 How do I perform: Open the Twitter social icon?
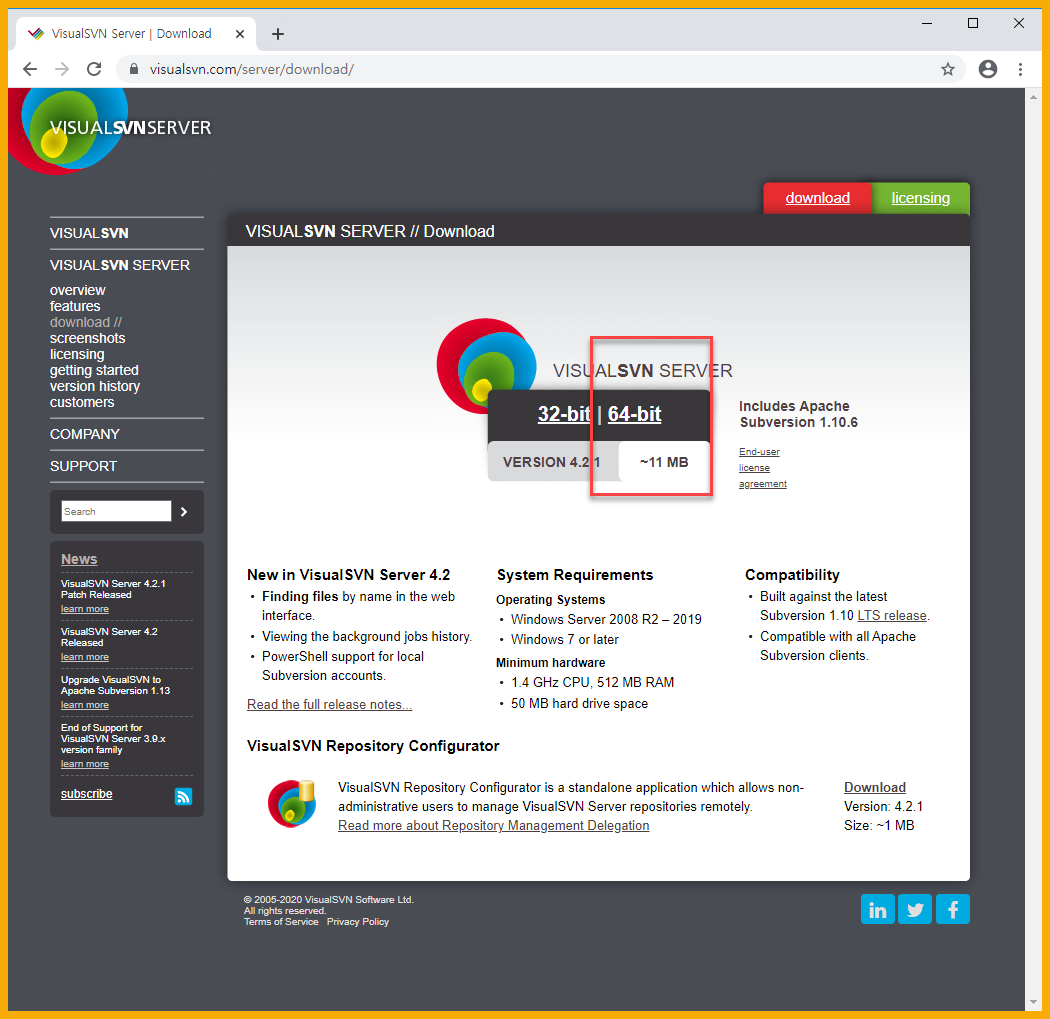[x=915, y=909]
